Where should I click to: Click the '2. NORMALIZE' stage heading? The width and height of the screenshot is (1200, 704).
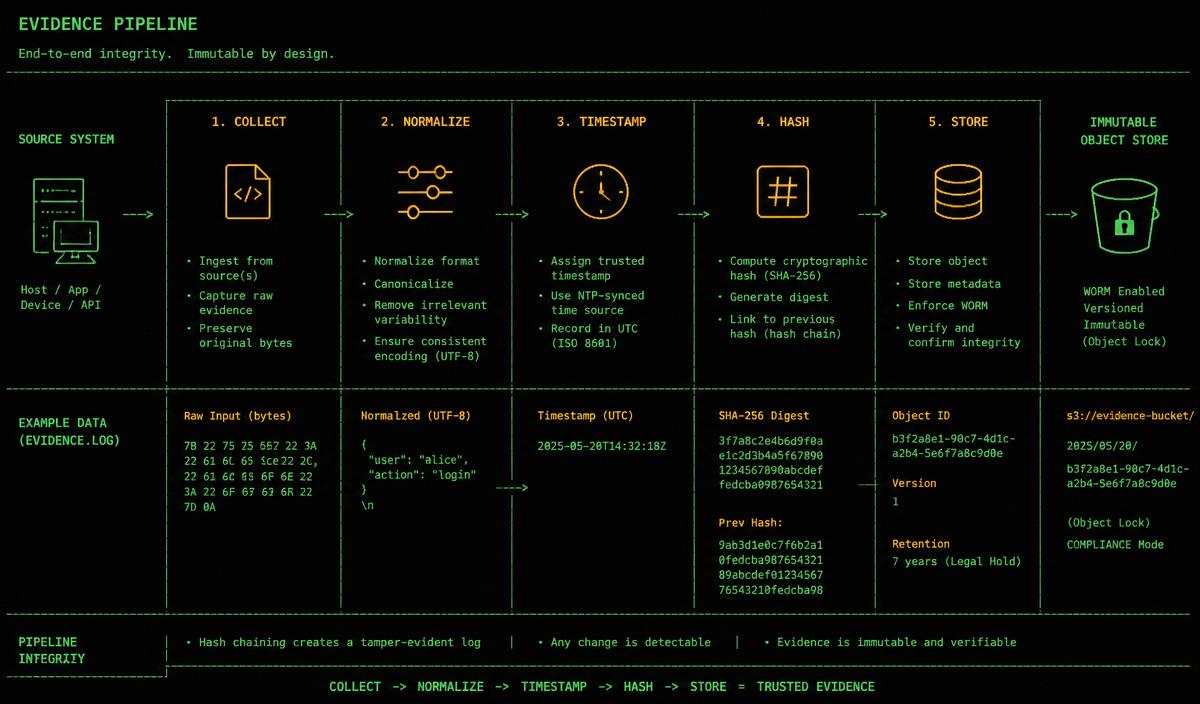[425, 122]
